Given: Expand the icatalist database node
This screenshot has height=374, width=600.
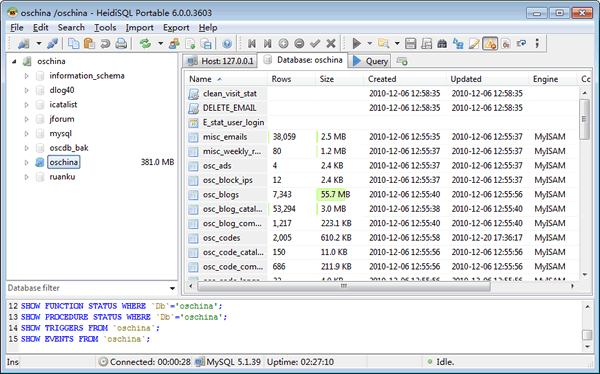Looking at the screenshot, I should [26, 105].
